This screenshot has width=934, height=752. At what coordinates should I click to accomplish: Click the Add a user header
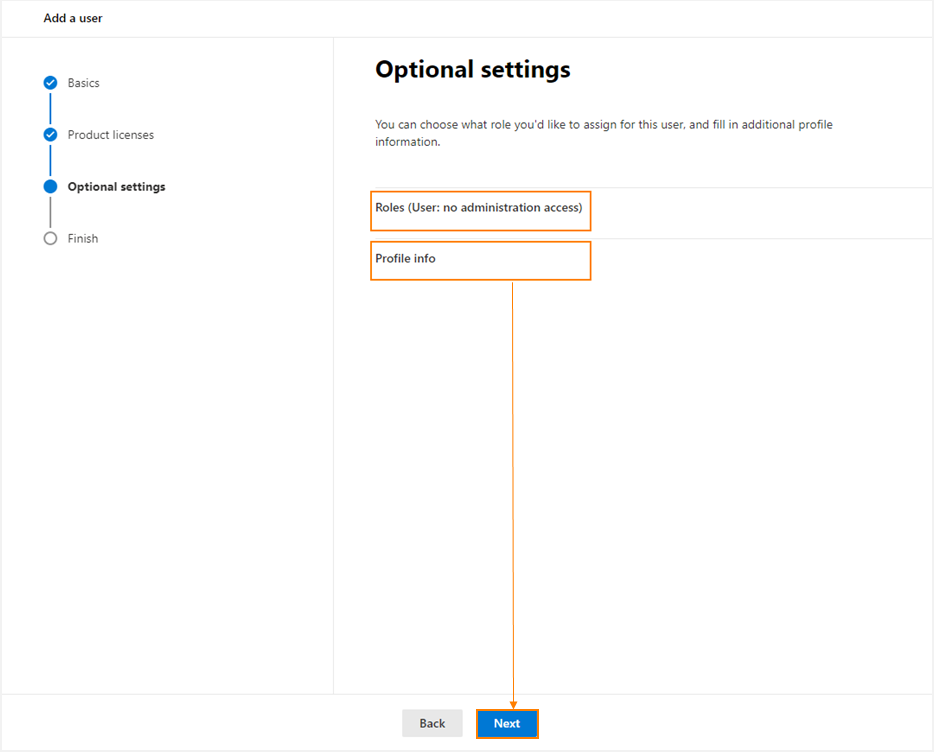[x=72, y=18]
